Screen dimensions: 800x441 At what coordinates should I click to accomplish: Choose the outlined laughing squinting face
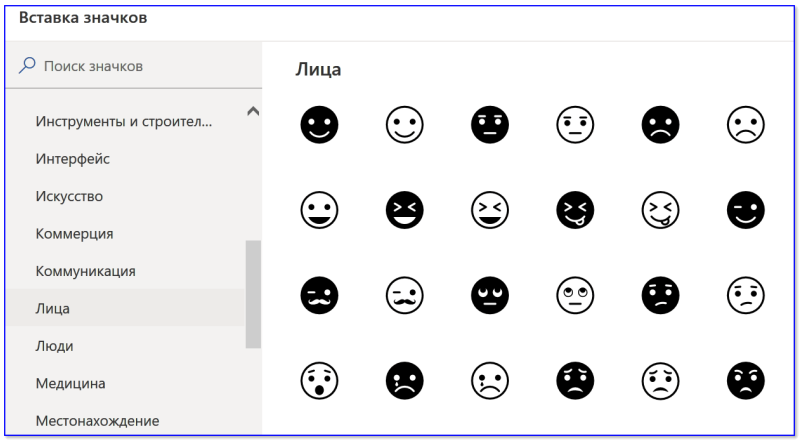[x=490, y=210]
